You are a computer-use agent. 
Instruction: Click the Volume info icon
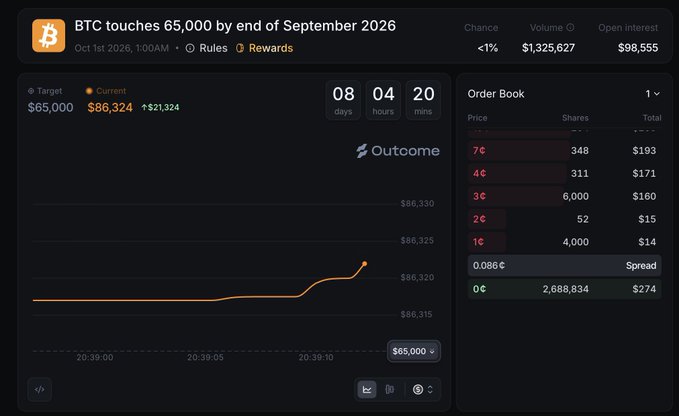[x=570, y=27]
